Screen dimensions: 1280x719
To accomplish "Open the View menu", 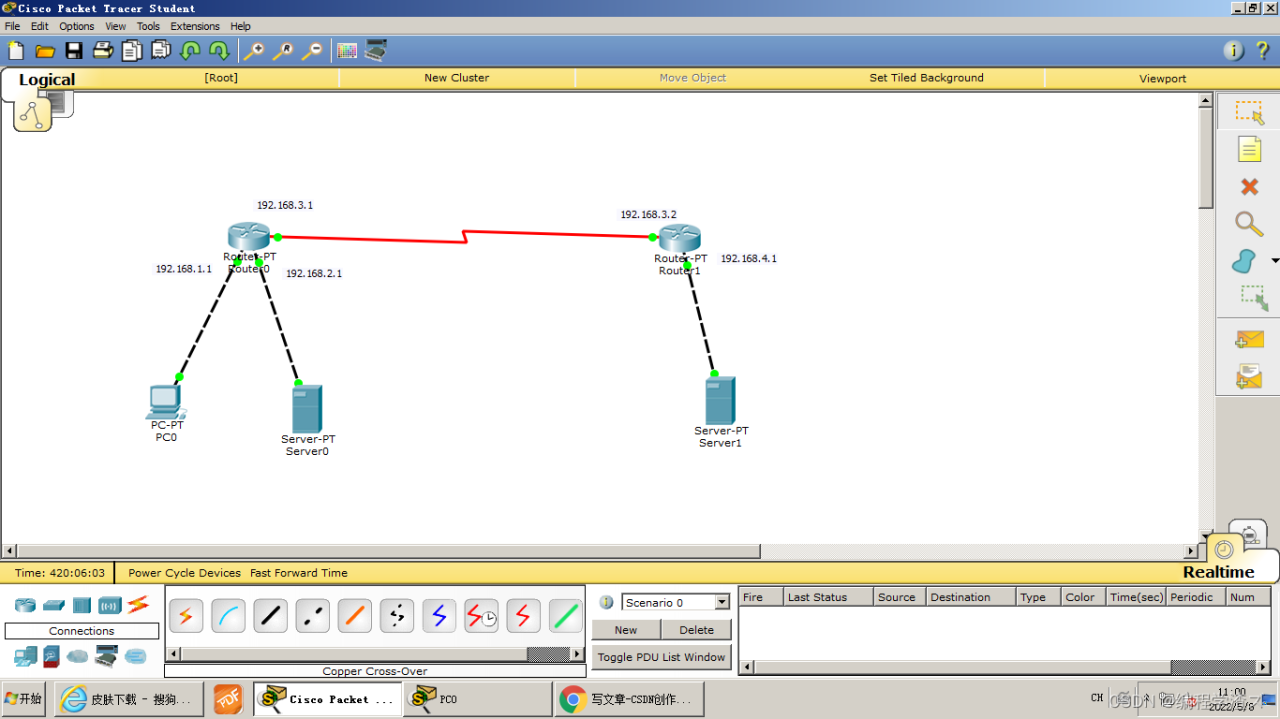I will (x=116, y=26).
